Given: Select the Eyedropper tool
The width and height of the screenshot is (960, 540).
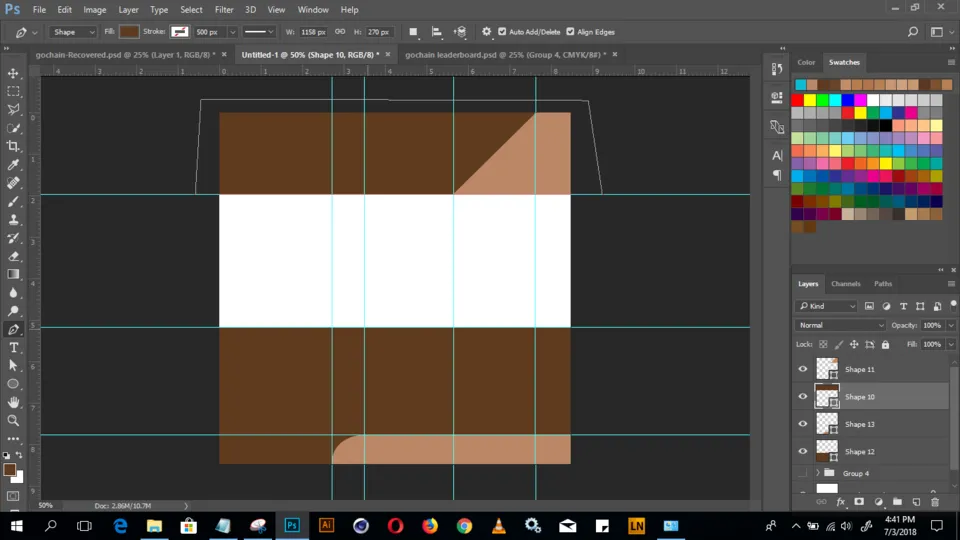Looking at the screenshot, I should tap(13, 165).
